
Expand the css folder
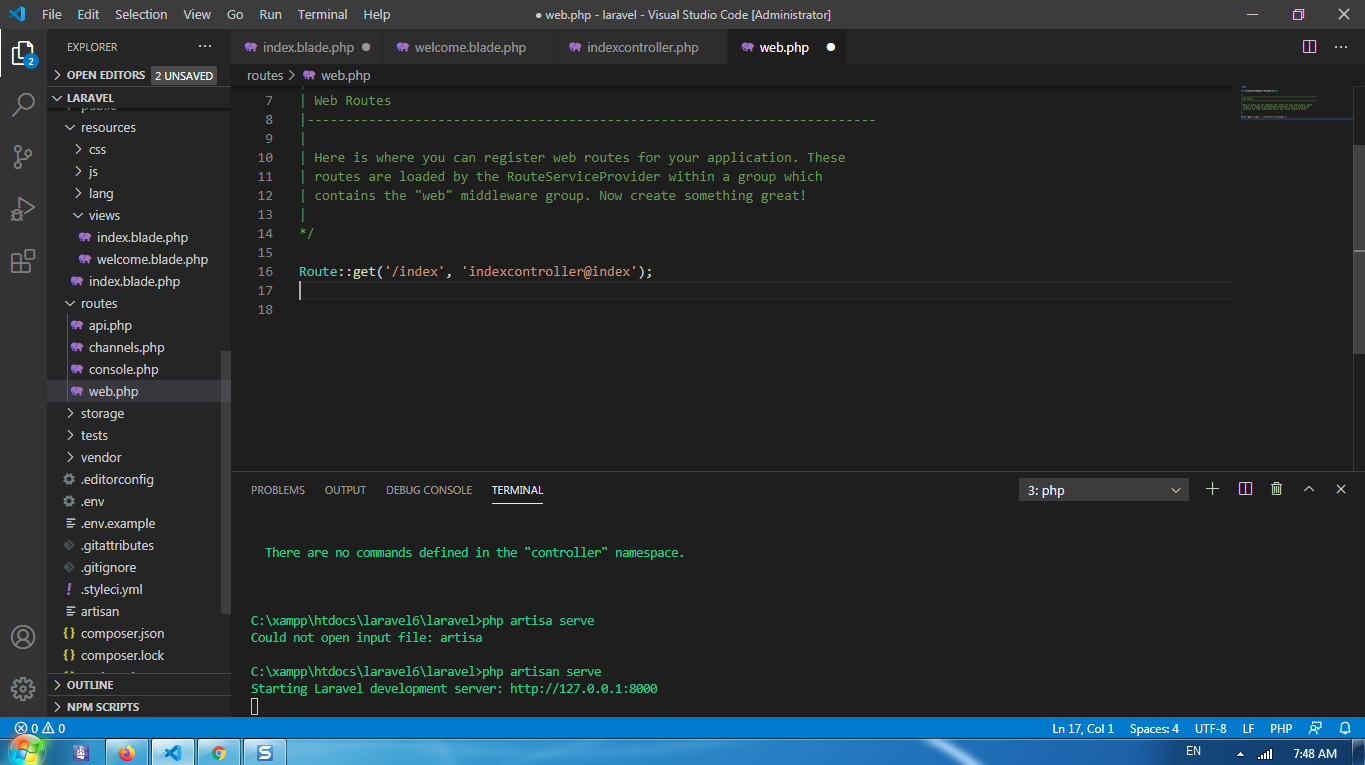point(139,149)
